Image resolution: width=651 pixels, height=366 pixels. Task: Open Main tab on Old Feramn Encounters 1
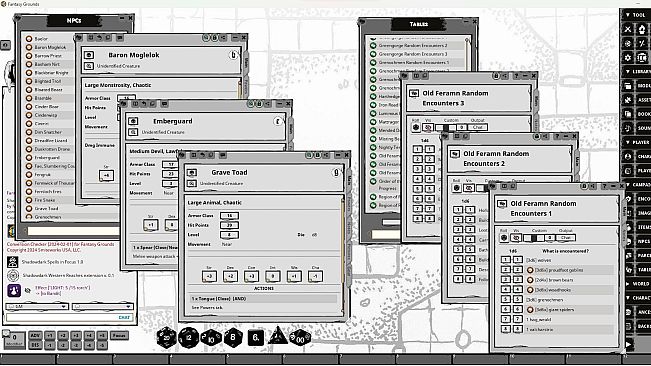pyautogui.click(x=624, y=211)
